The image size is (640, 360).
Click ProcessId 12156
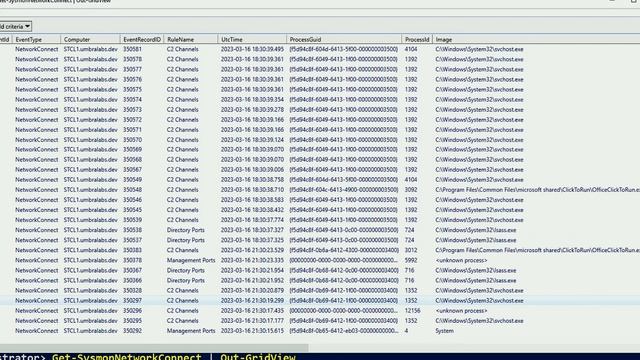(412, 311)
